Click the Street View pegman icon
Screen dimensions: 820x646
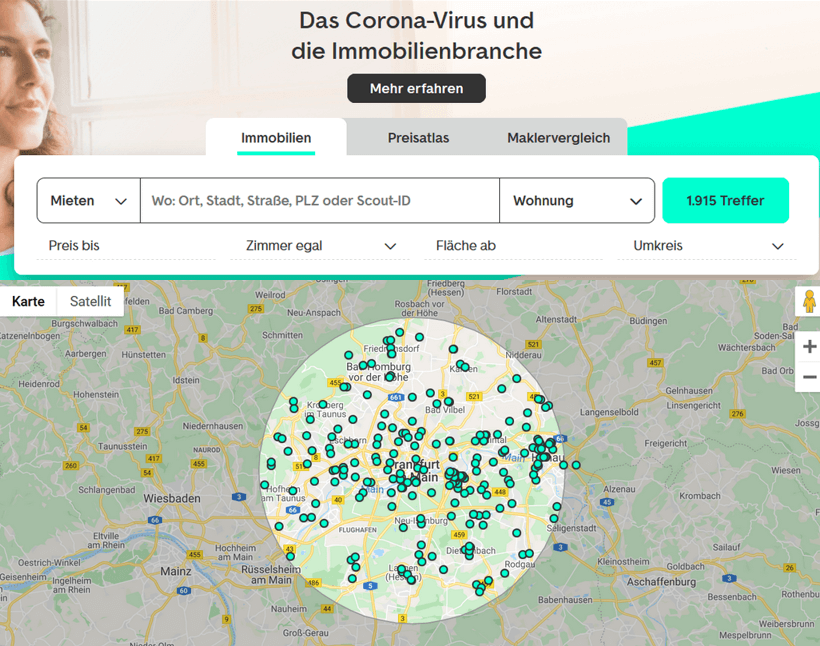[808, 301]
